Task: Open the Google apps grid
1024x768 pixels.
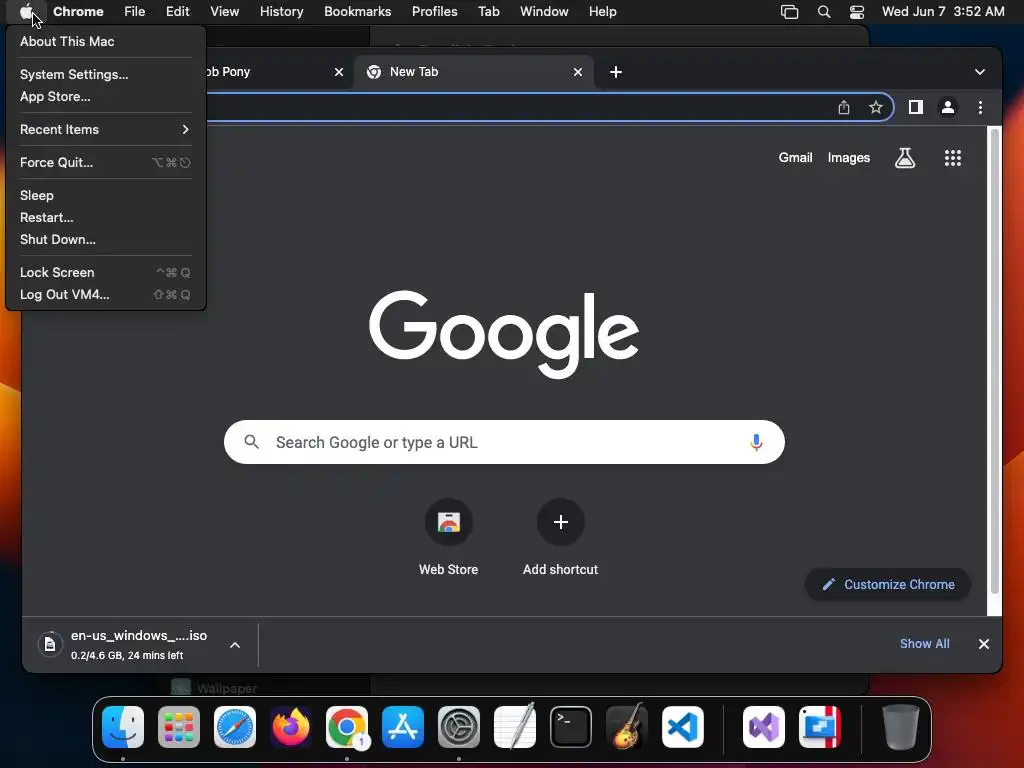Action: [x=953, y=157]
